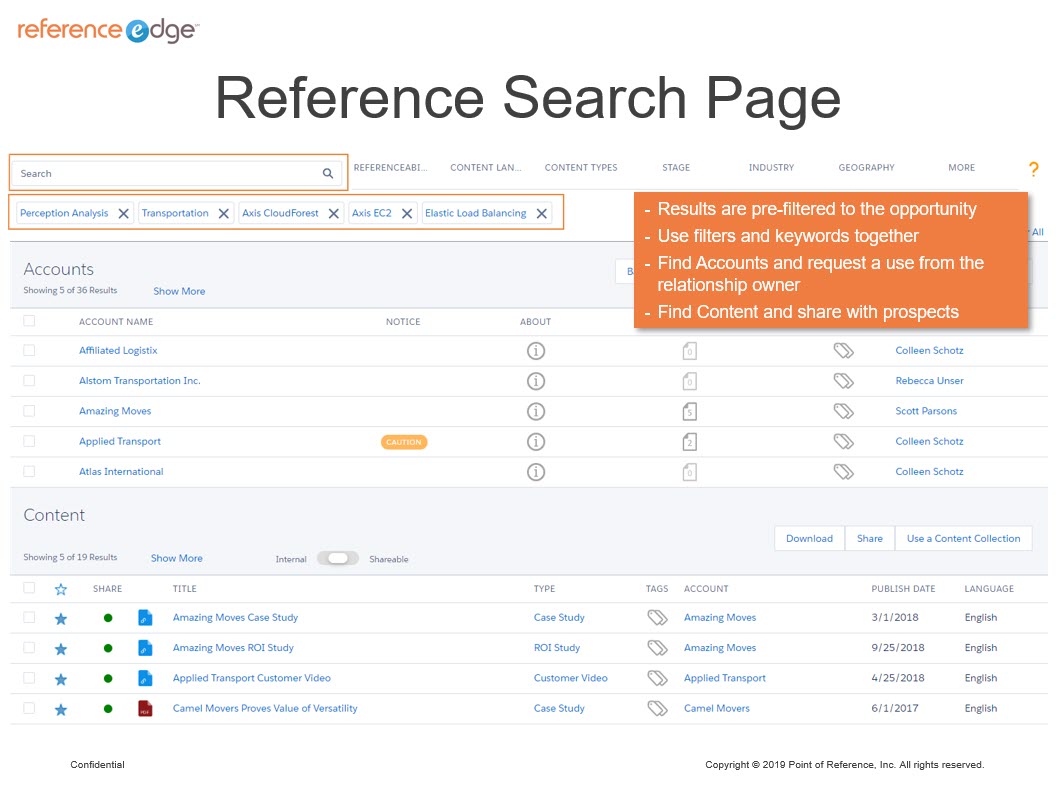The image size is (1056, 791).
Task: Click into the Search input field
Action: (x=165, y=174)
